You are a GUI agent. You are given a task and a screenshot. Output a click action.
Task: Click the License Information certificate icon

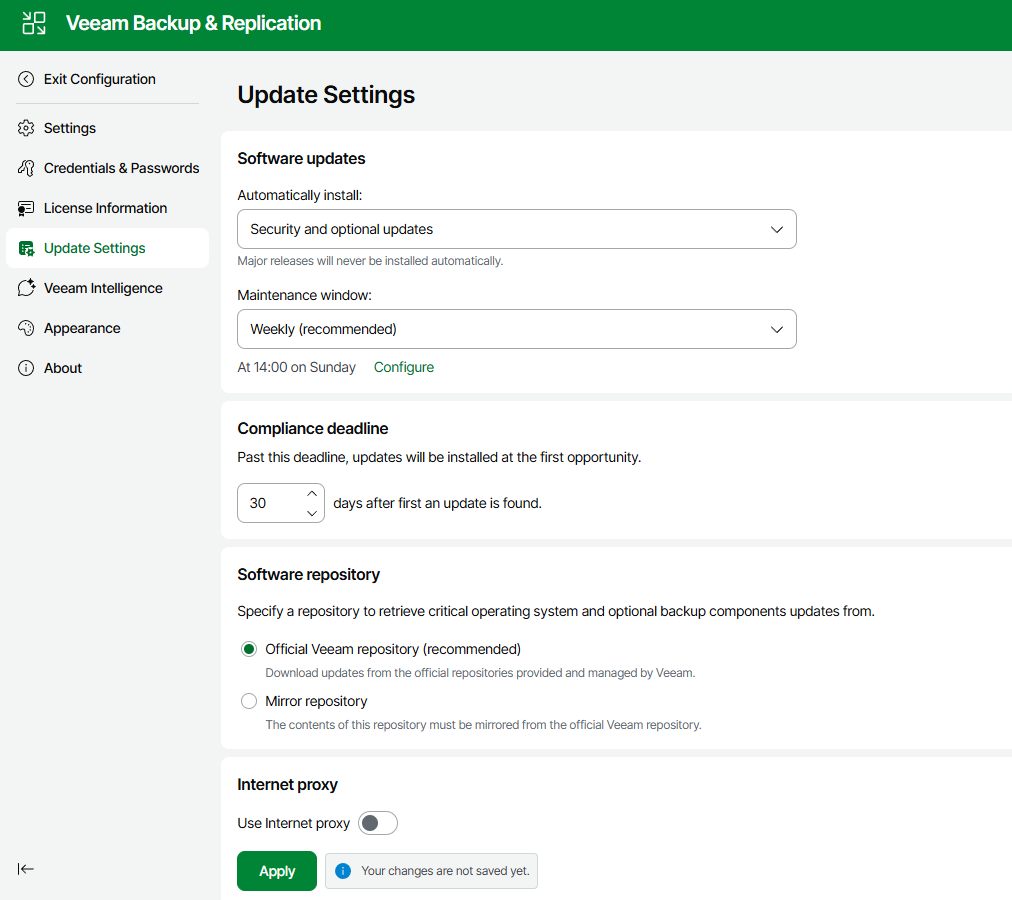(x=26, y=208)
